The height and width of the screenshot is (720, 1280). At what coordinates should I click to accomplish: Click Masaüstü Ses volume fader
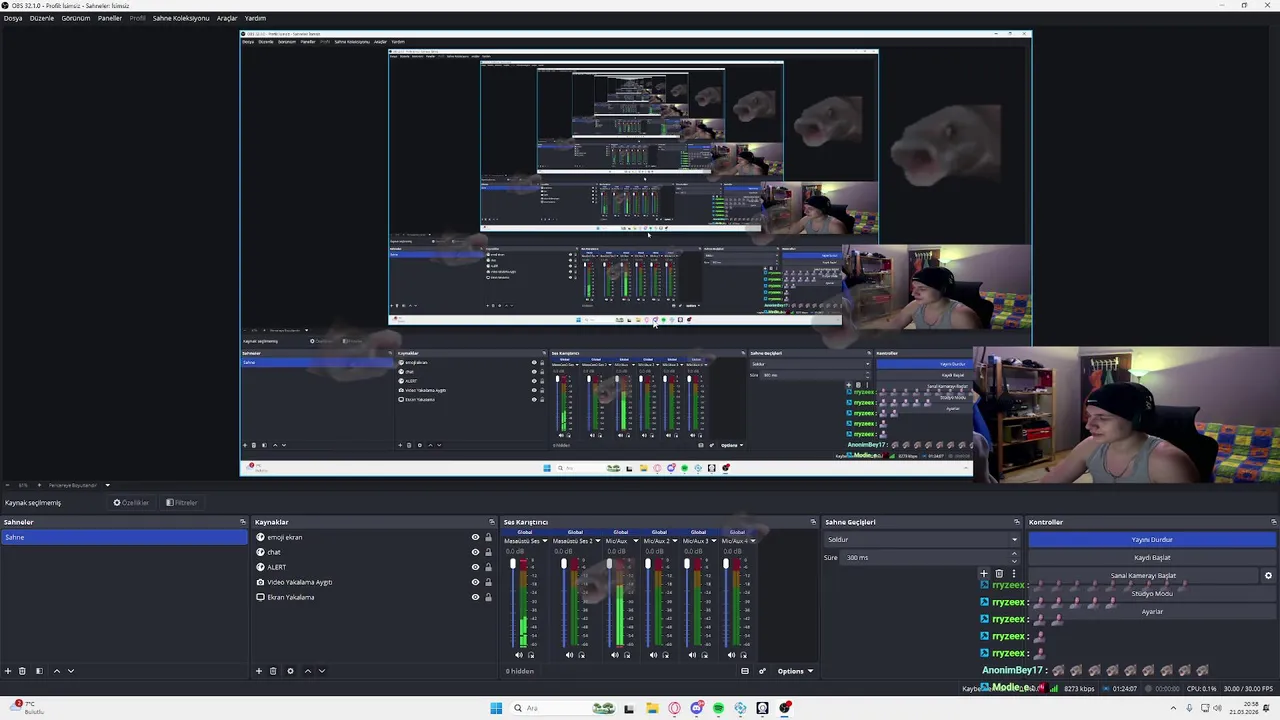pyautogui.click(x=513, y=565)
